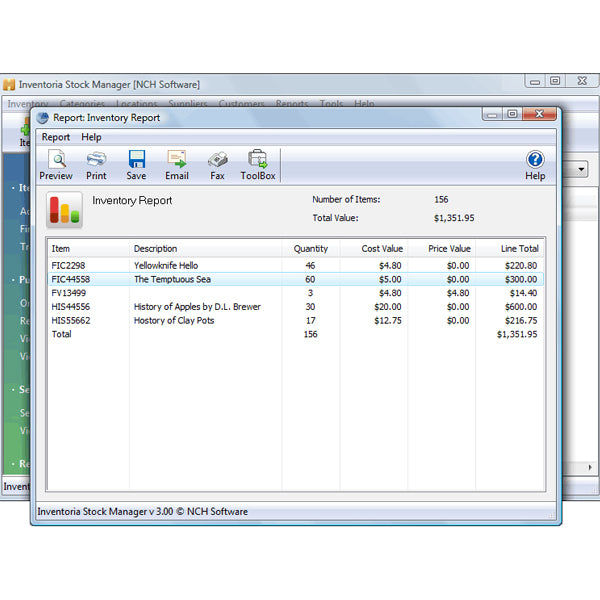Click price value $4.80 in FV13499 row
Screen dimensions: 600x600
pos(458,293)
